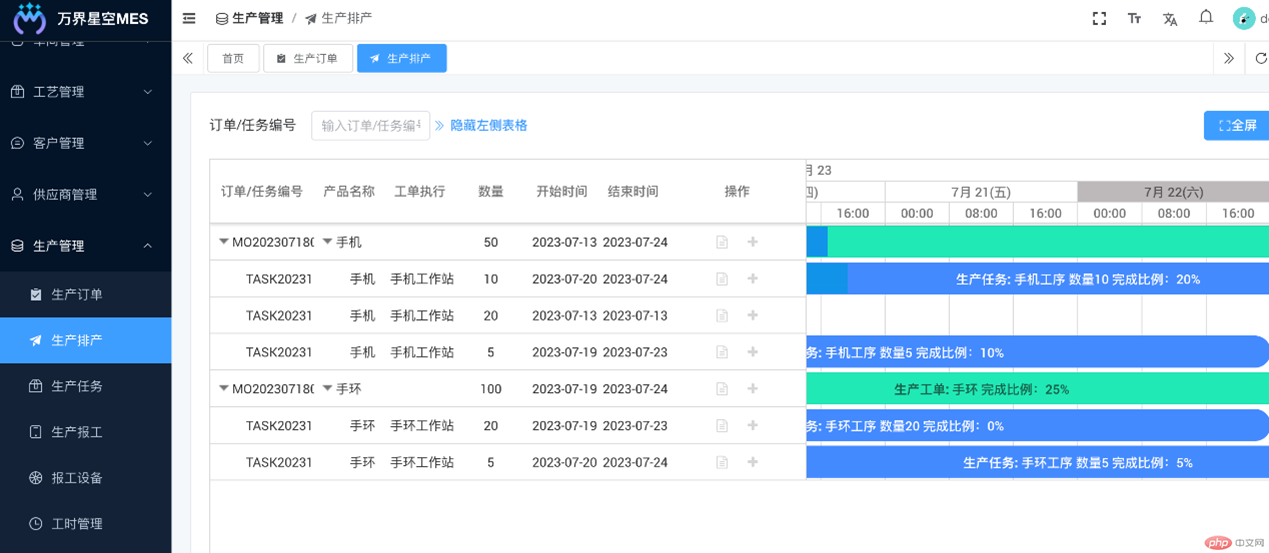The width and height of the screenshot is (1269, 553).
Task: Add icon for 手机 quantity 5 row
Action: [753, 352]
